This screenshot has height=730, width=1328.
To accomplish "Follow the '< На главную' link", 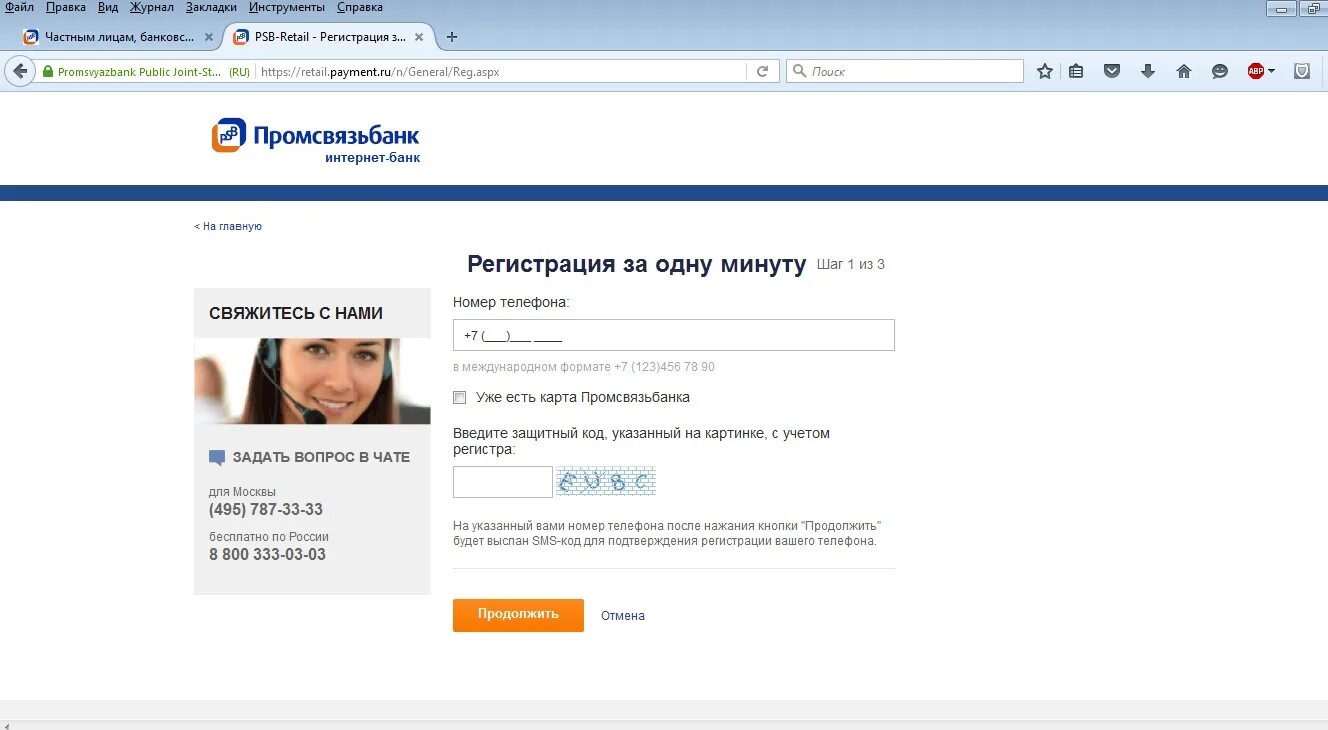I will [228, 227].
